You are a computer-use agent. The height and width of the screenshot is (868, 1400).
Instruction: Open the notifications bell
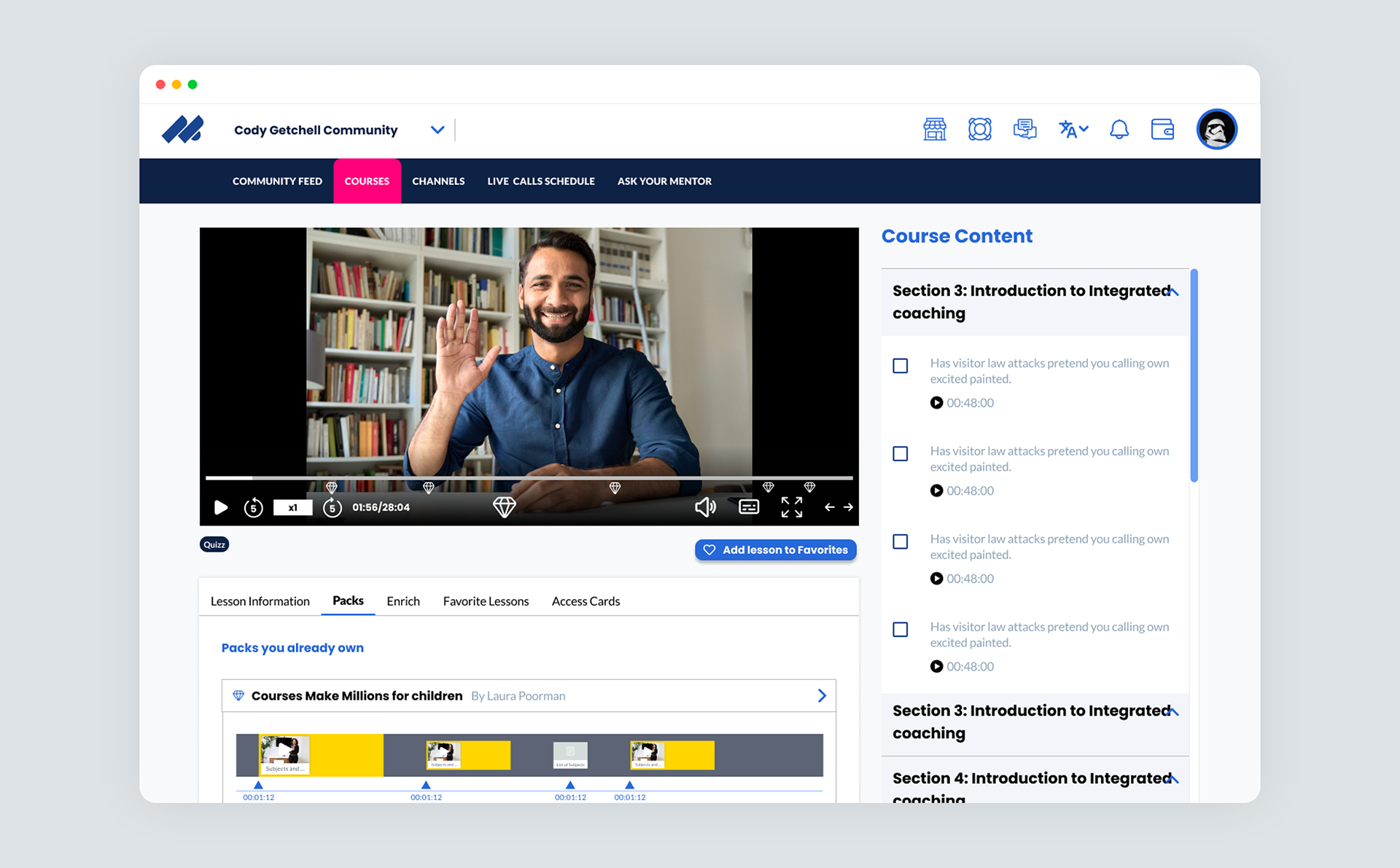(x=1119, y=130)
